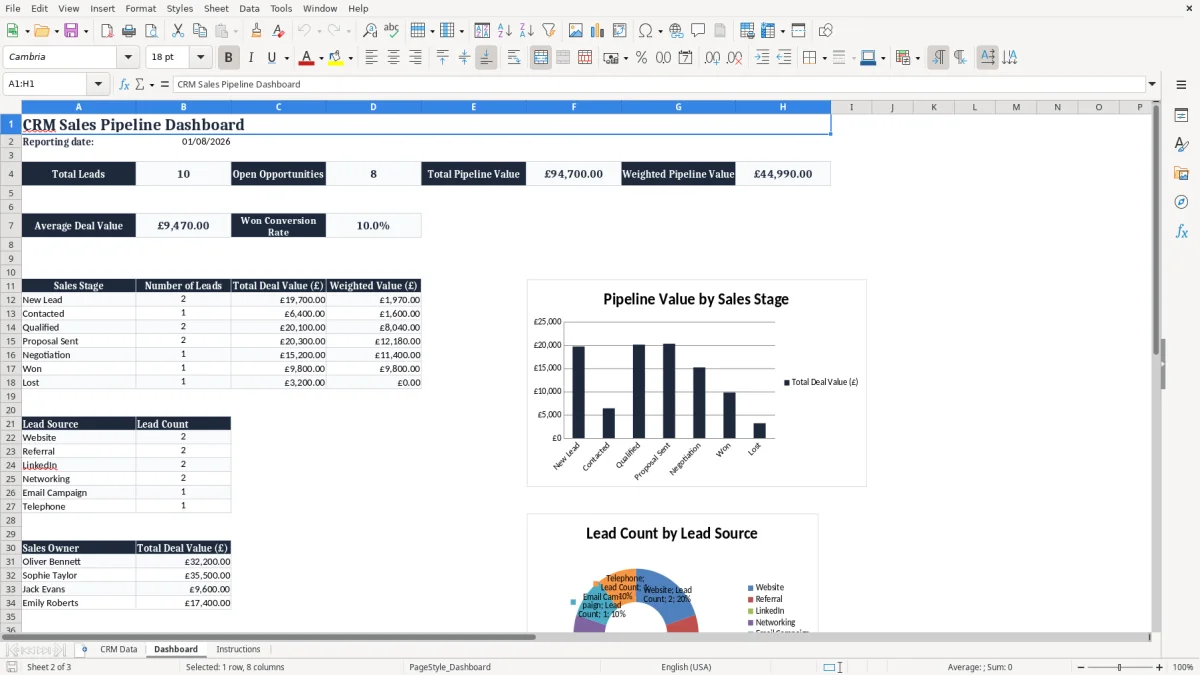
Task: Click the AutoFilter funnel icon
Action: [548, 31]
